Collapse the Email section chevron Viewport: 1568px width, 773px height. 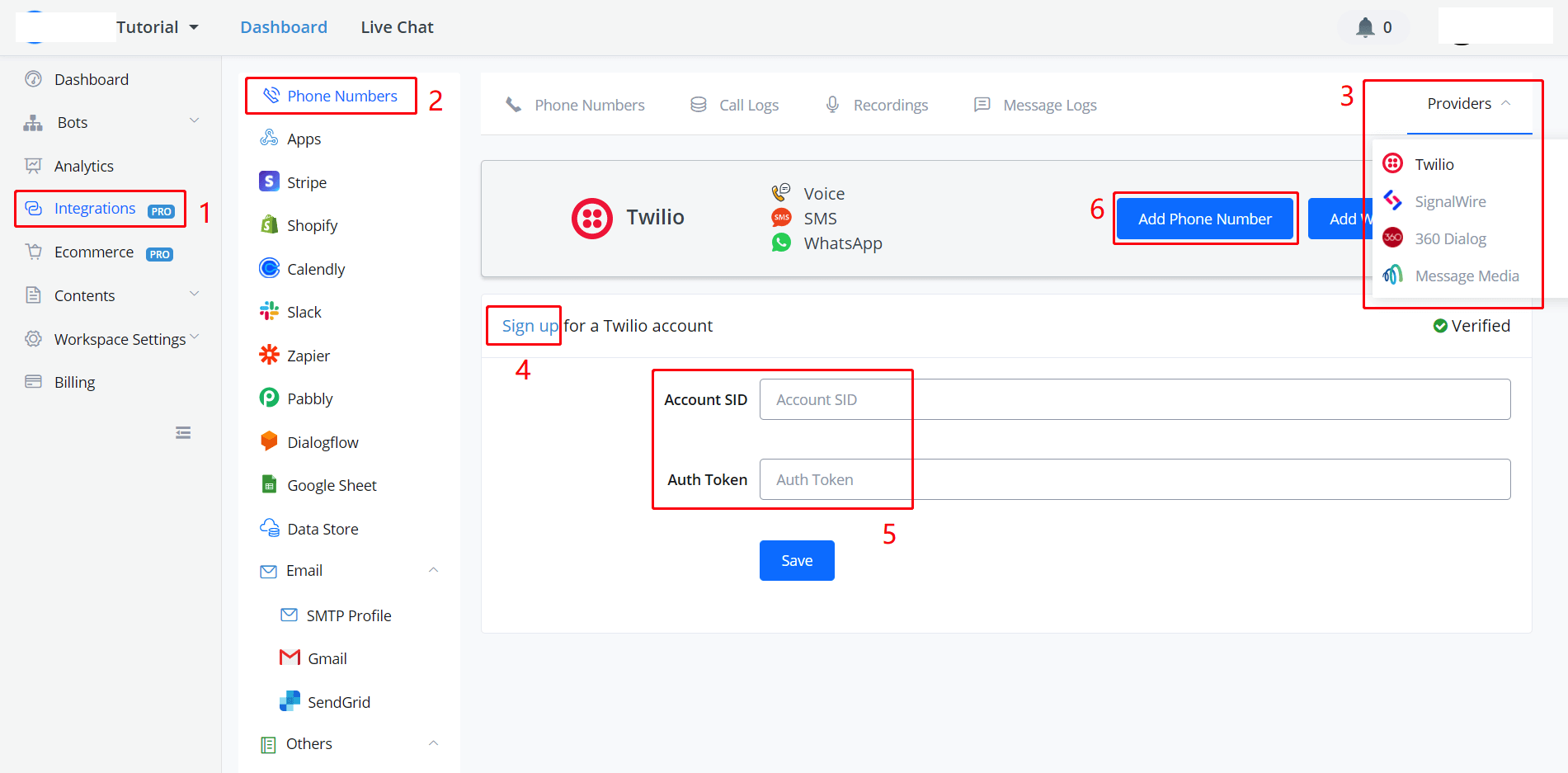(x=433, y=570)
